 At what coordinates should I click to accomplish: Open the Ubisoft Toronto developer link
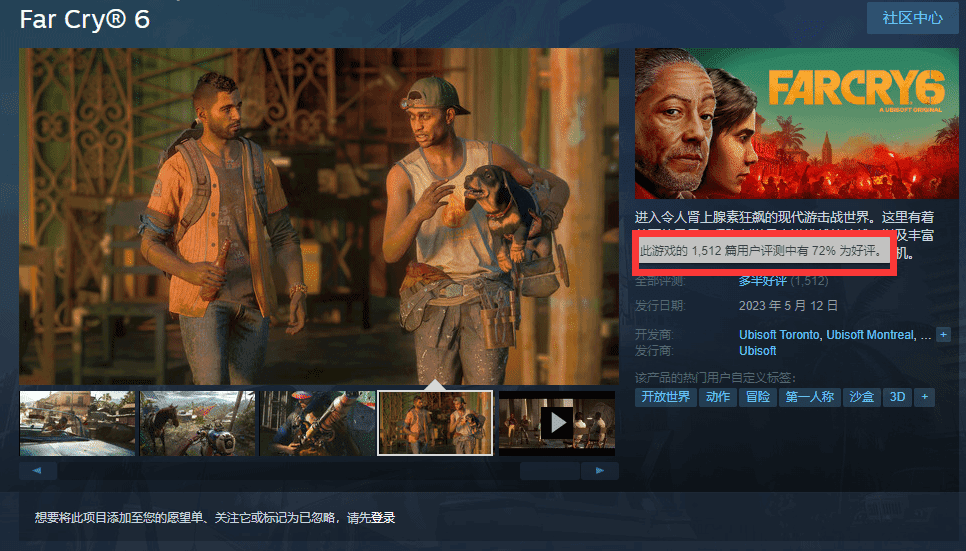(780, 334)
